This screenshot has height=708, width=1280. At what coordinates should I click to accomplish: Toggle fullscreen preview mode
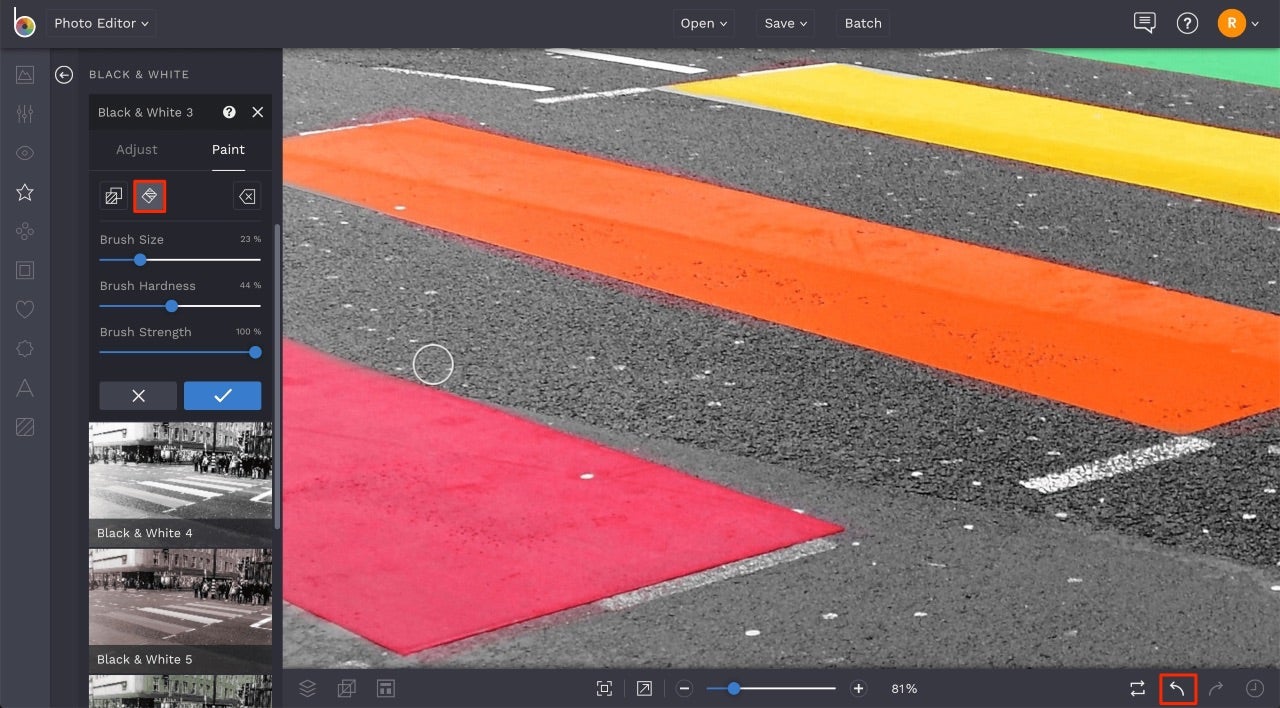[643, 688]
